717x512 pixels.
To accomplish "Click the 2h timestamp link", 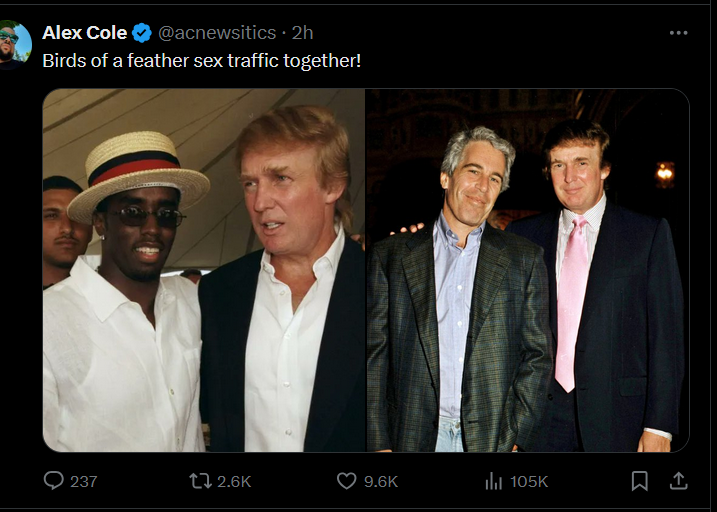I will (x=302, y=33).
